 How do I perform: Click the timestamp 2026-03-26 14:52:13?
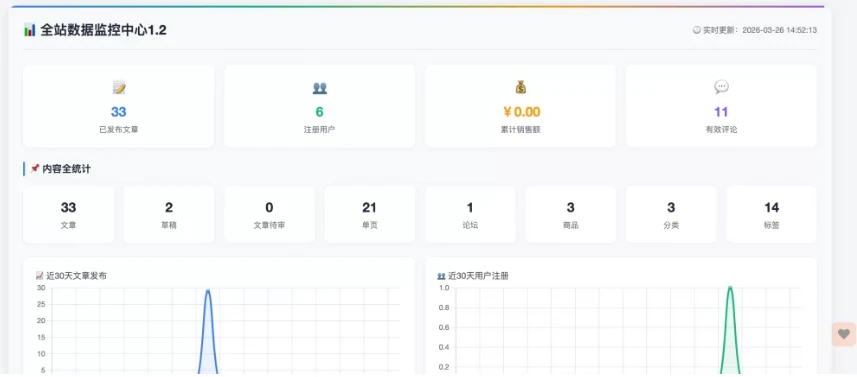point(779,30)
